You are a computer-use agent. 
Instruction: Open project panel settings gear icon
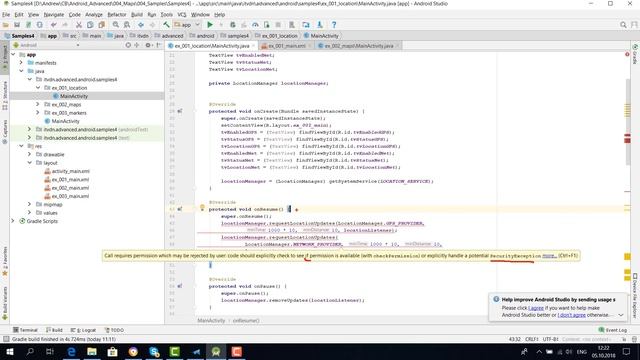coord(148,45)
